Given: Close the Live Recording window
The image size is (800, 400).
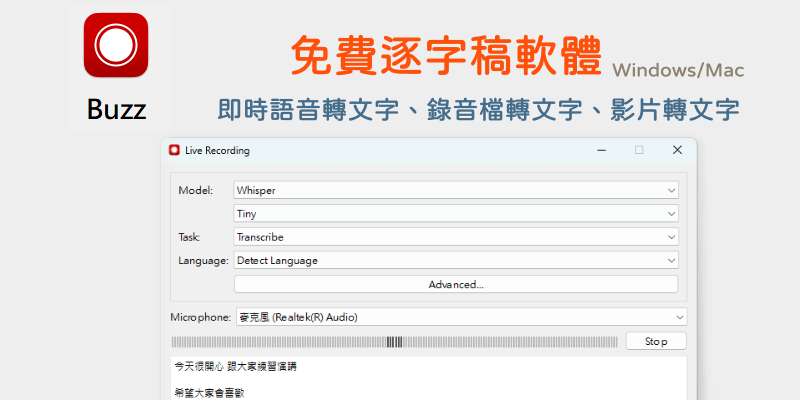Looking at the screenshot, I should click(677, 150).
